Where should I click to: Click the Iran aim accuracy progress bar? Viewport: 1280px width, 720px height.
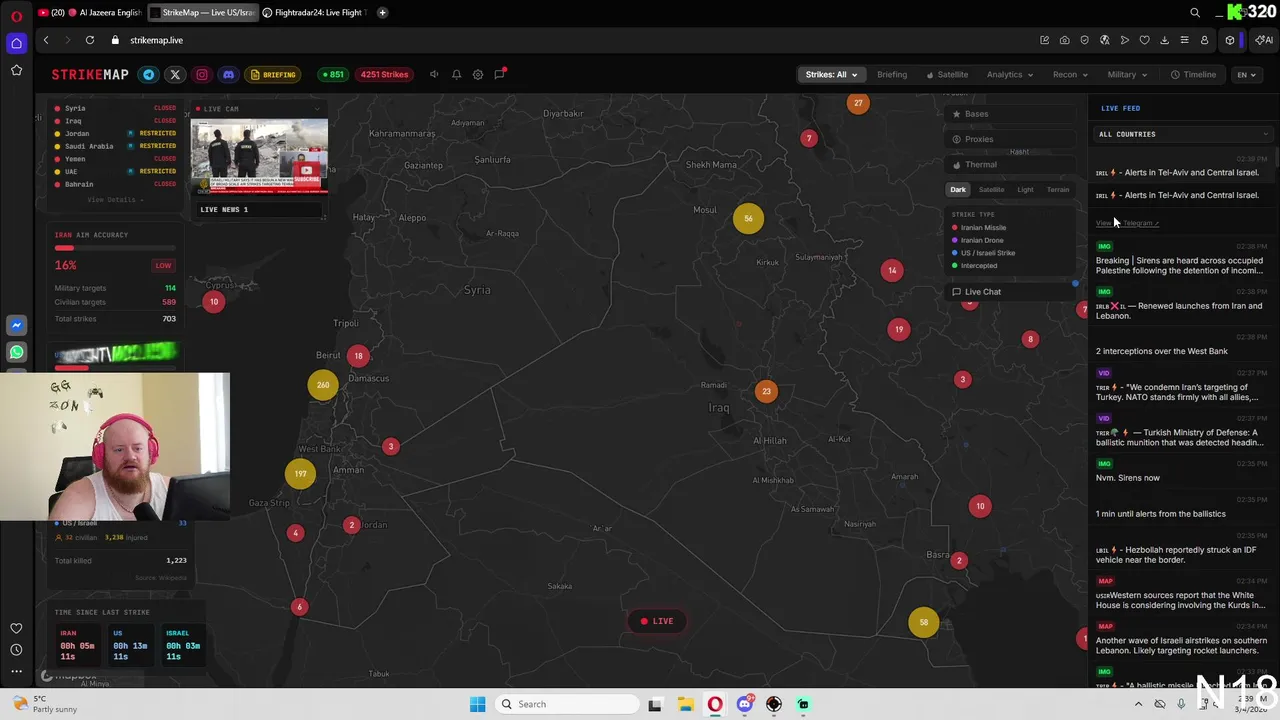(115, 248)
